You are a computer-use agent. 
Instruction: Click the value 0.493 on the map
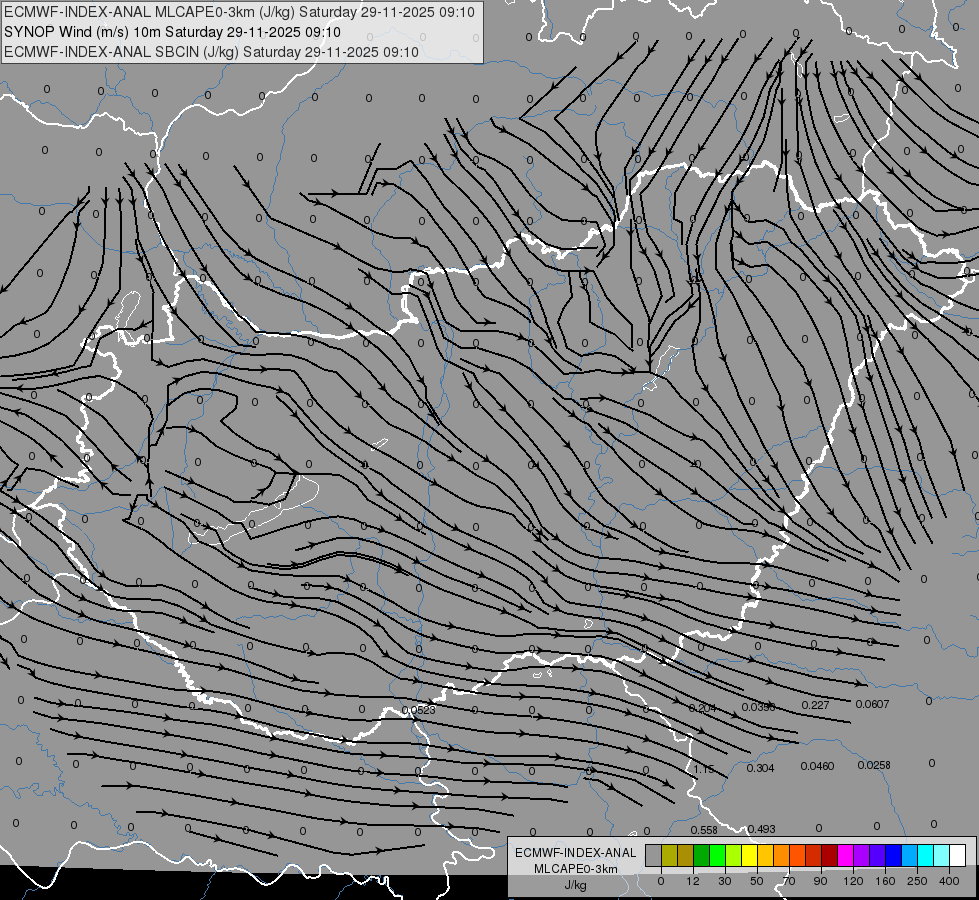(761, 829)
